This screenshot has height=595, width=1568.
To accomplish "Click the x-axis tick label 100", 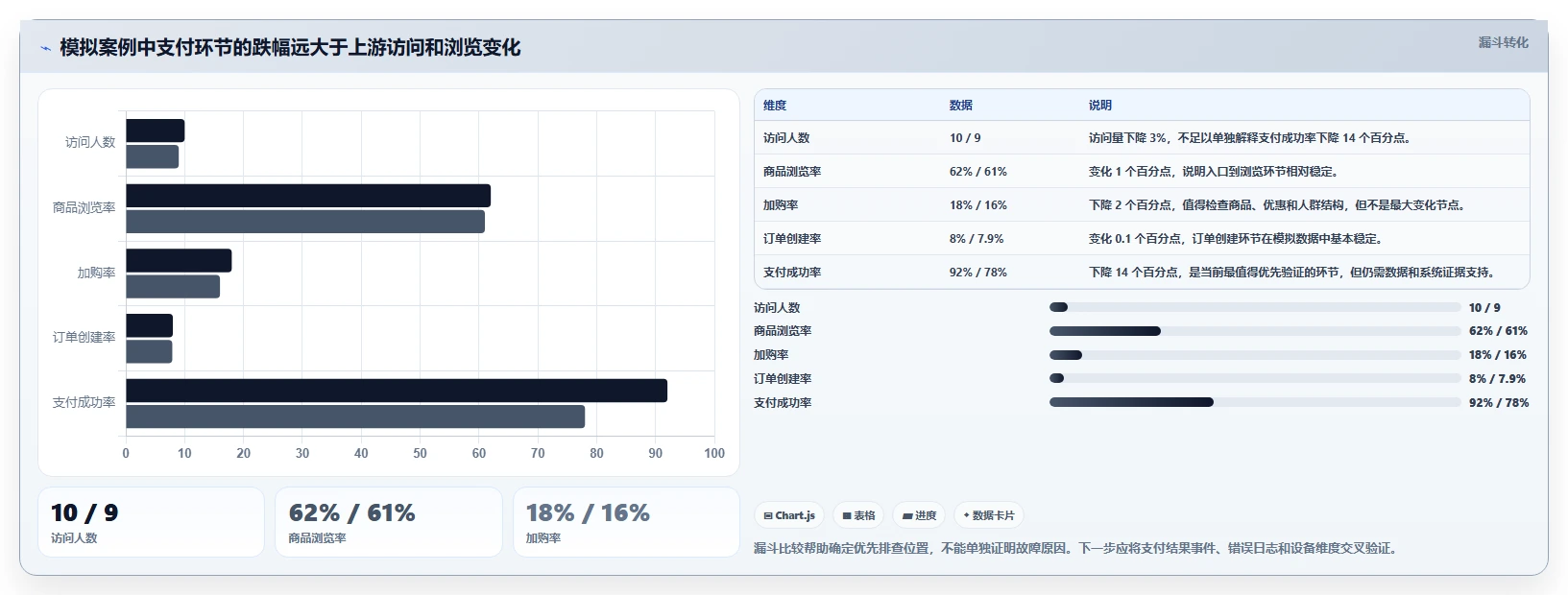I will [x=714, y=453].
